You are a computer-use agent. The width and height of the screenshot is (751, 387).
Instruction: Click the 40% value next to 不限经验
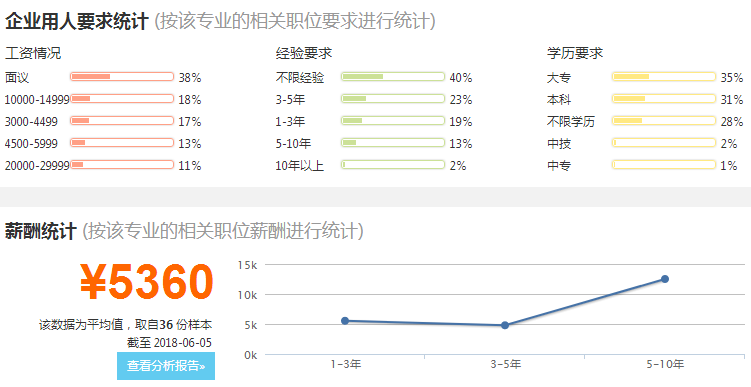click(x=461, y=78)
